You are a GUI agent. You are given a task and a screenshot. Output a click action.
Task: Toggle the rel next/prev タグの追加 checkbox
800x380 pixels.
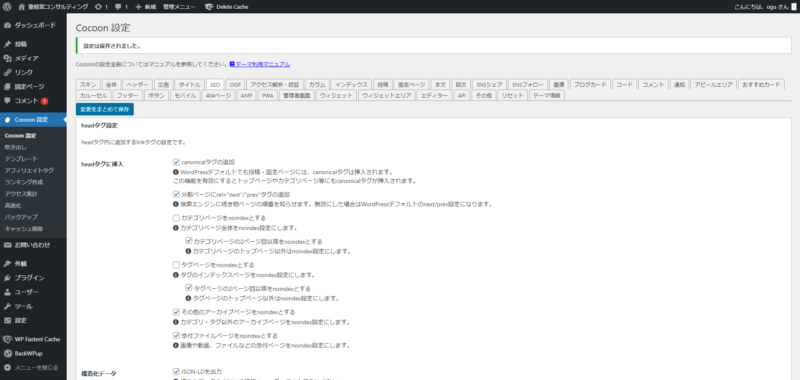[x=176, y=194]
